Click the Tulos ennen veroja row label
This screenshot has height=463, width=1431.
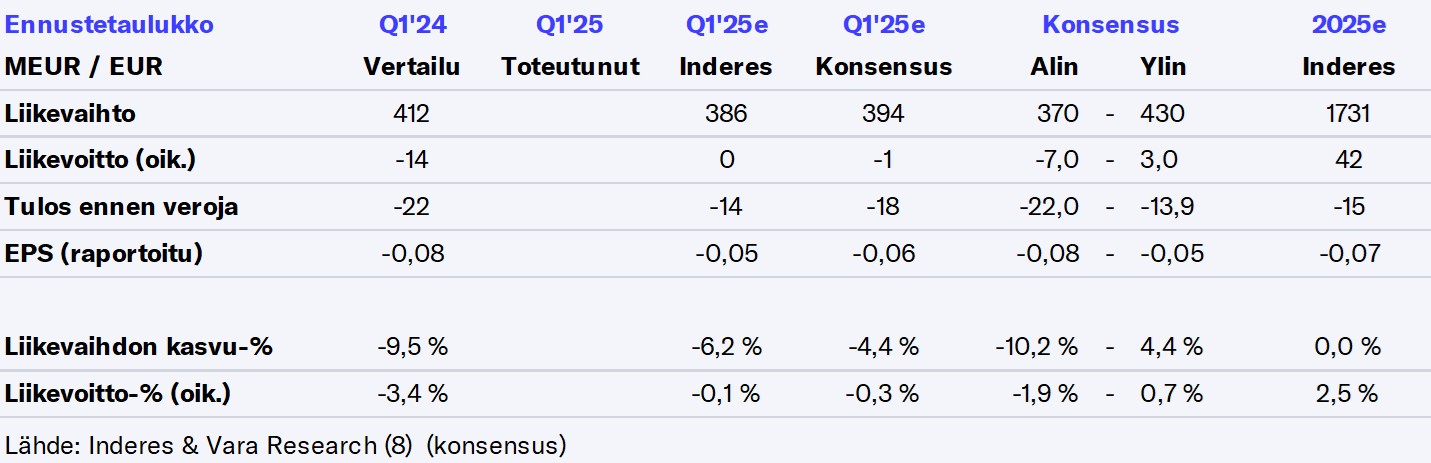pyautogui.click(x=122, y=207)
